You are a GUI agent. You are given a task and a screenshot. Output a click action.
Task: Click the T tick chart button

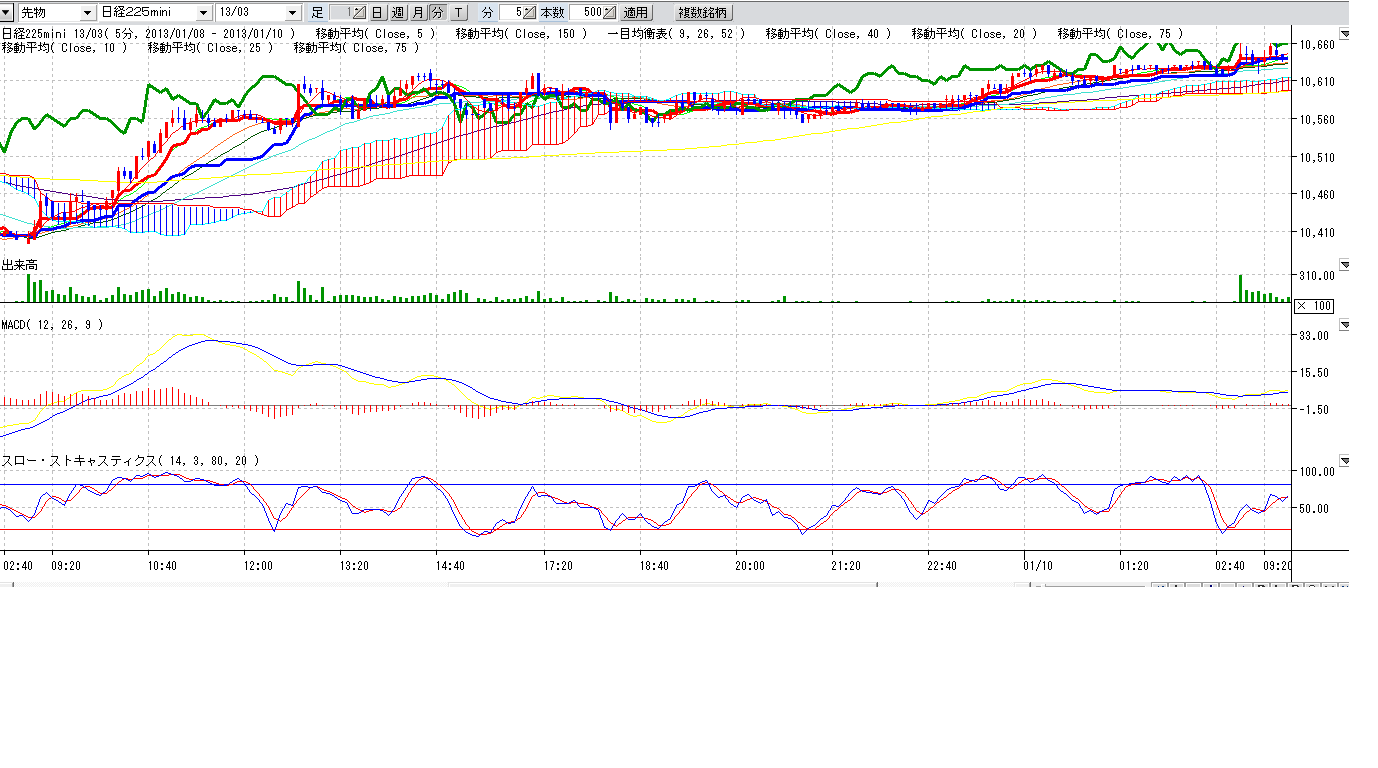pos(458,12)
